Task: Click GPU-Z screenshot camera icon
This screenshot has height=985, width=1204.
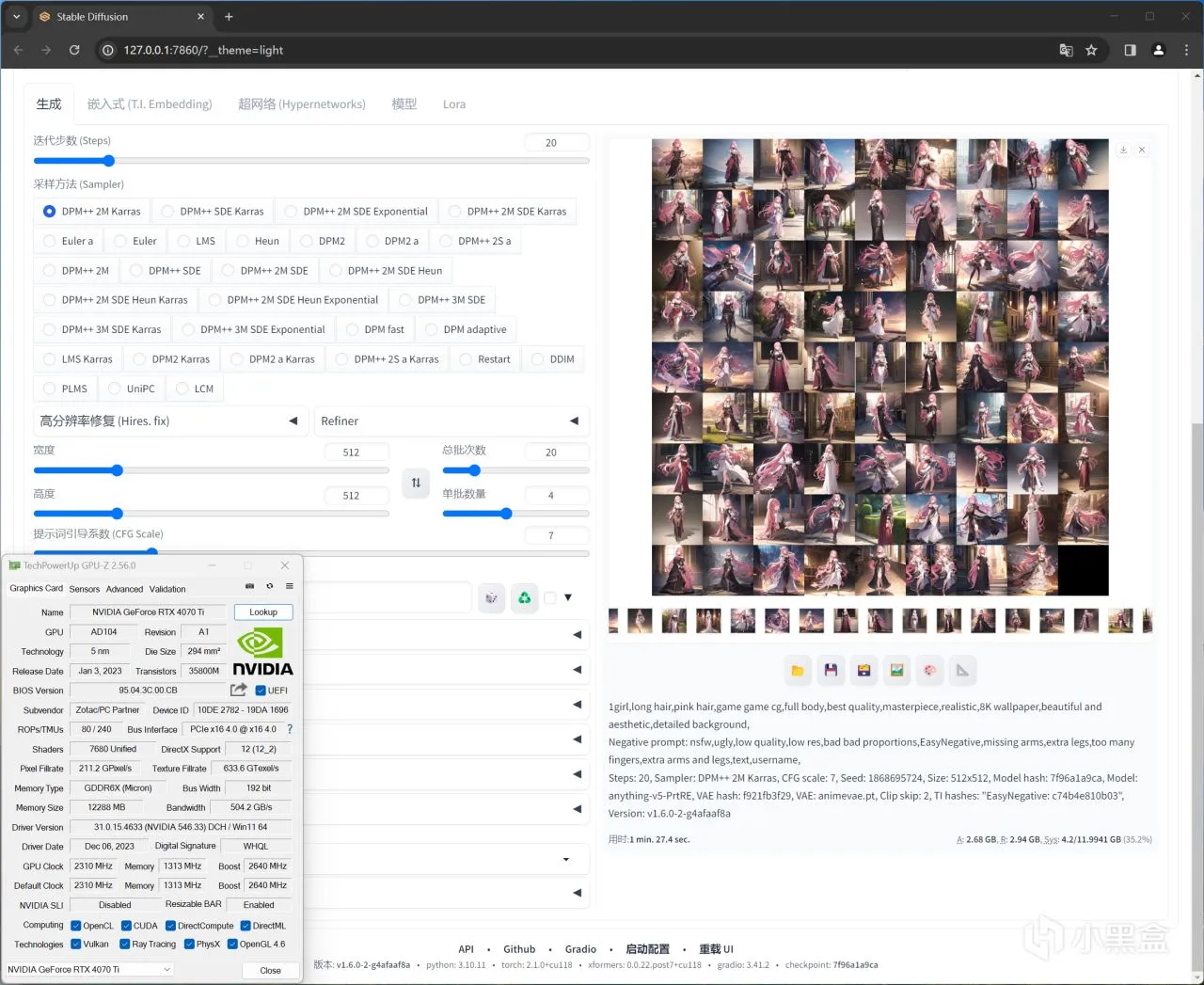Action: point(250,586)
